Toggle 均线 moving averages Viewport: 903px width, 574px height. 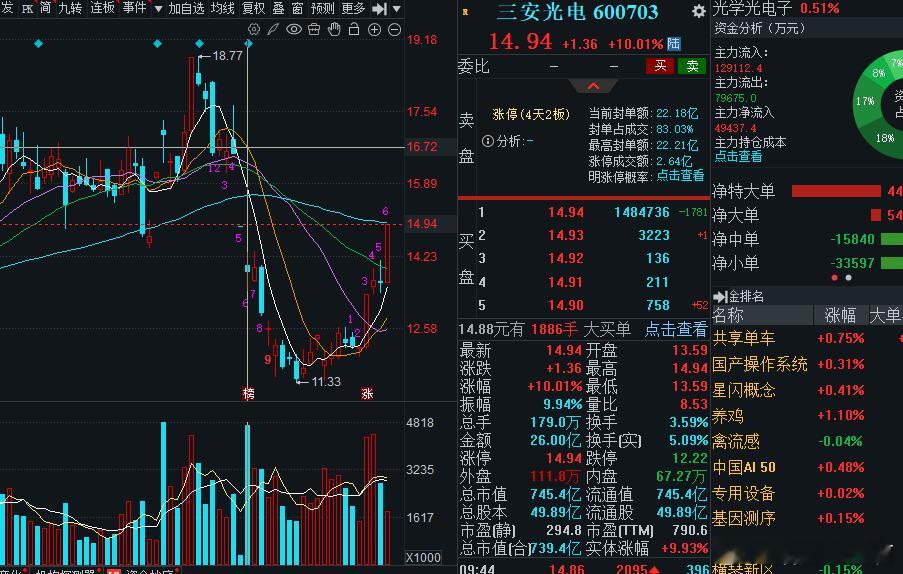tap(222, 8)
